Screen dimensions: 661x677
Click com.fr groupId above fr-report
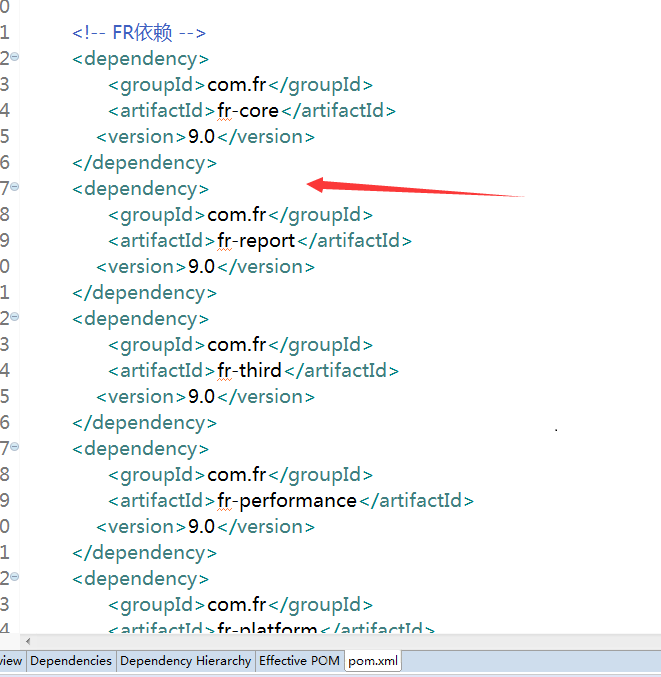click(x=237, y=215)
